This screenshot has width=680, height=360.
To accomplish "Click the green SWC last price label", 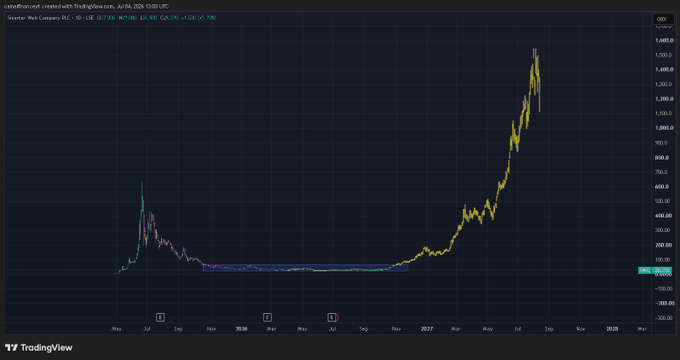I will [x=655, y=270].
